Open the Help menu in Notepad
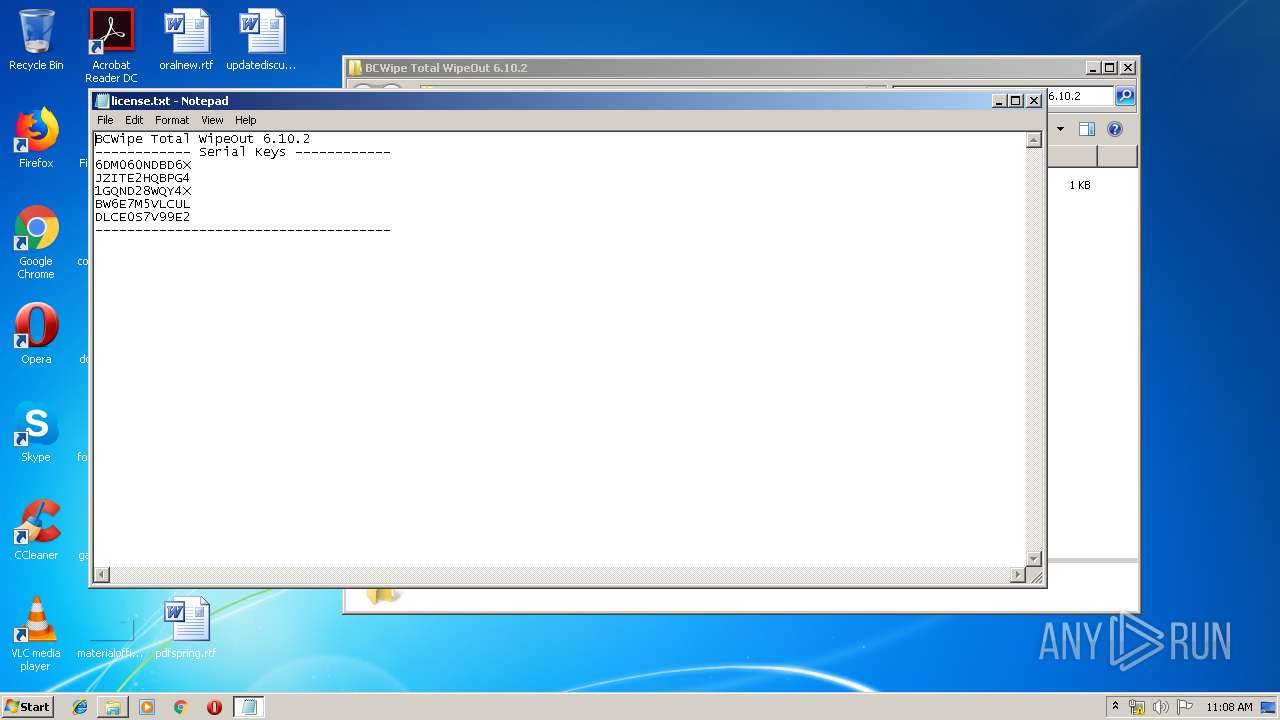The width and height of the screenshot is (1280, 720). (x=246, y=120)
